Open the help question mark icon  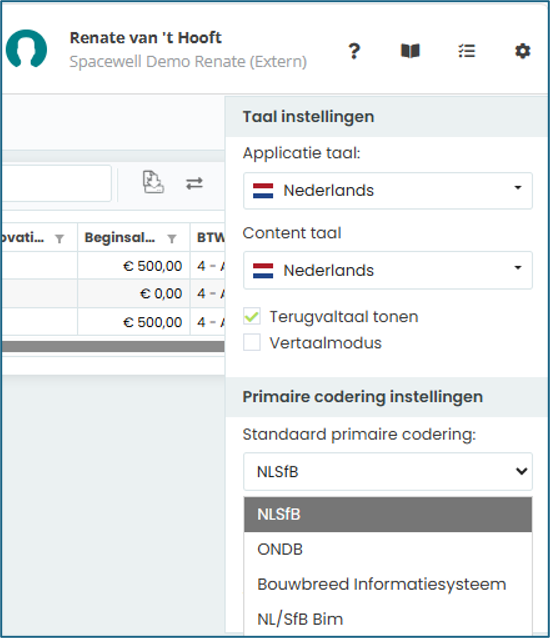point(354,51)
